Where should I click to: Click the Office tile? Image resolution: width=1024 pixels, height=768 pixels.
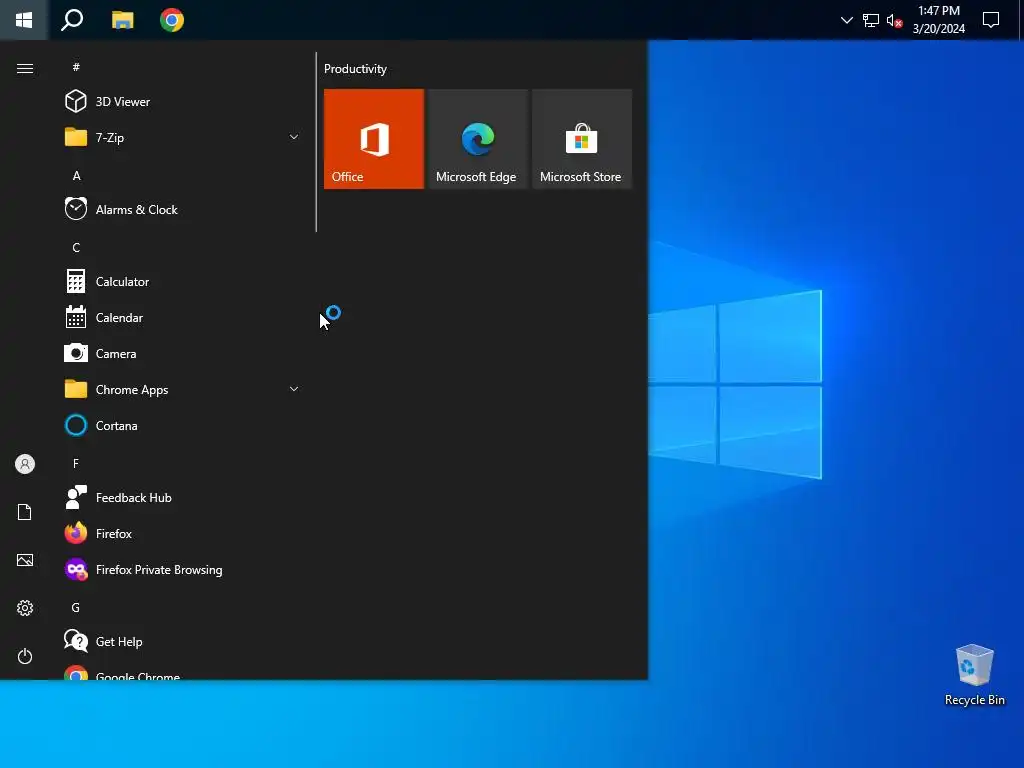pyautogui.click(x=374, y=139)
